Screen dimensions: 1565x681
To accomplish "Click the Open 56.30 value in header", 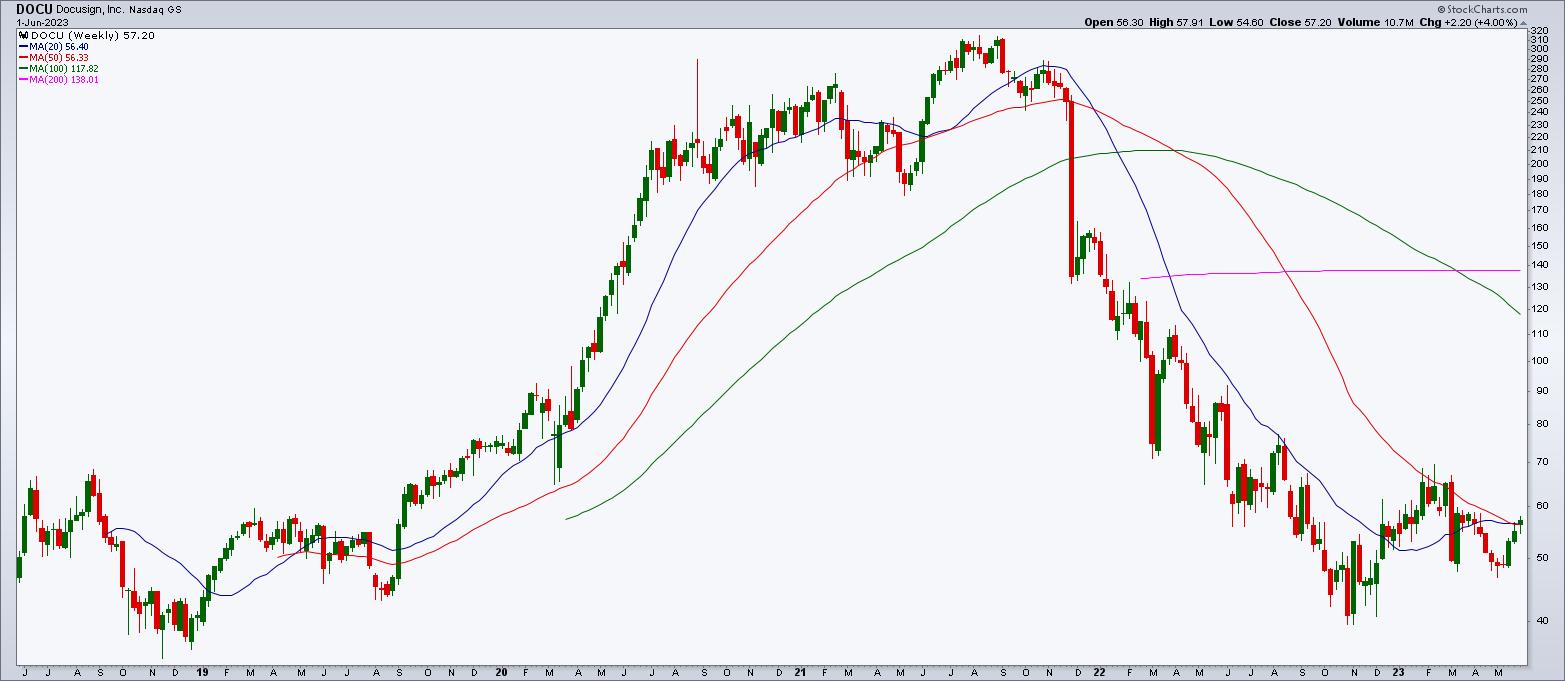I will pos(1114,21).
